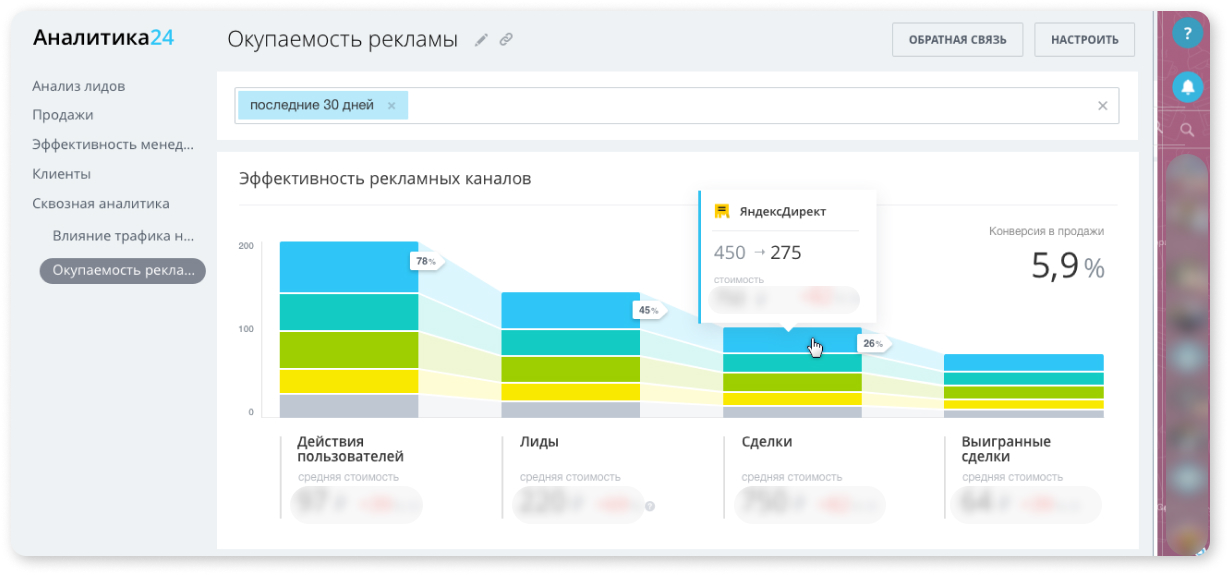The width and height of the screenshot is (1229, 575).
Task: Select Клиенты in the left menu
Action: (61, 174)
